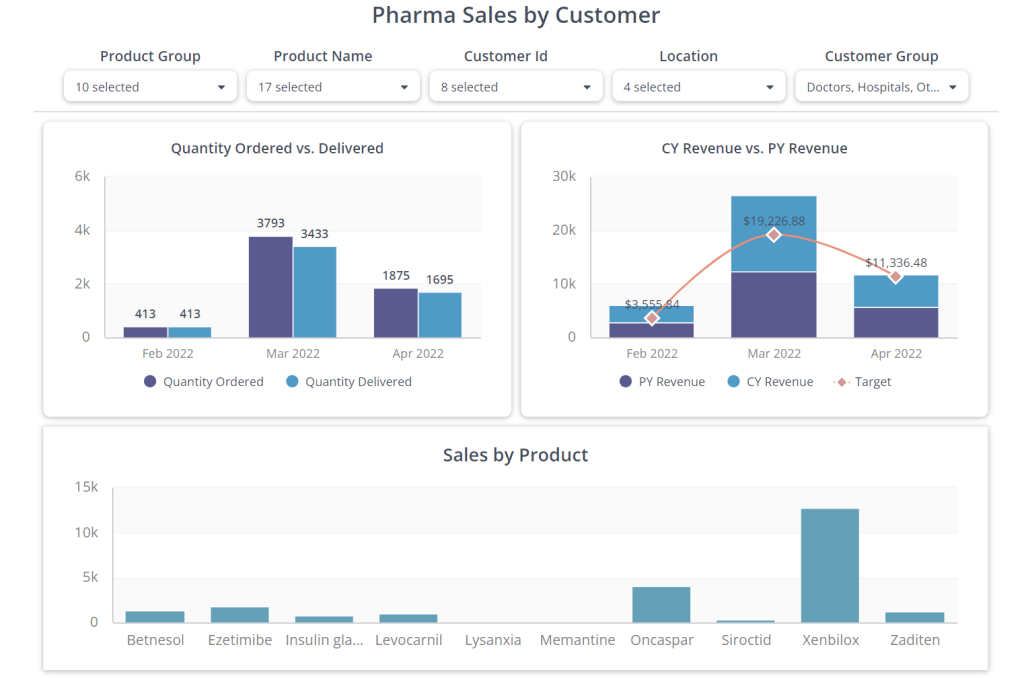Toggle PY Revenue legend circle

tap(626, 381)
